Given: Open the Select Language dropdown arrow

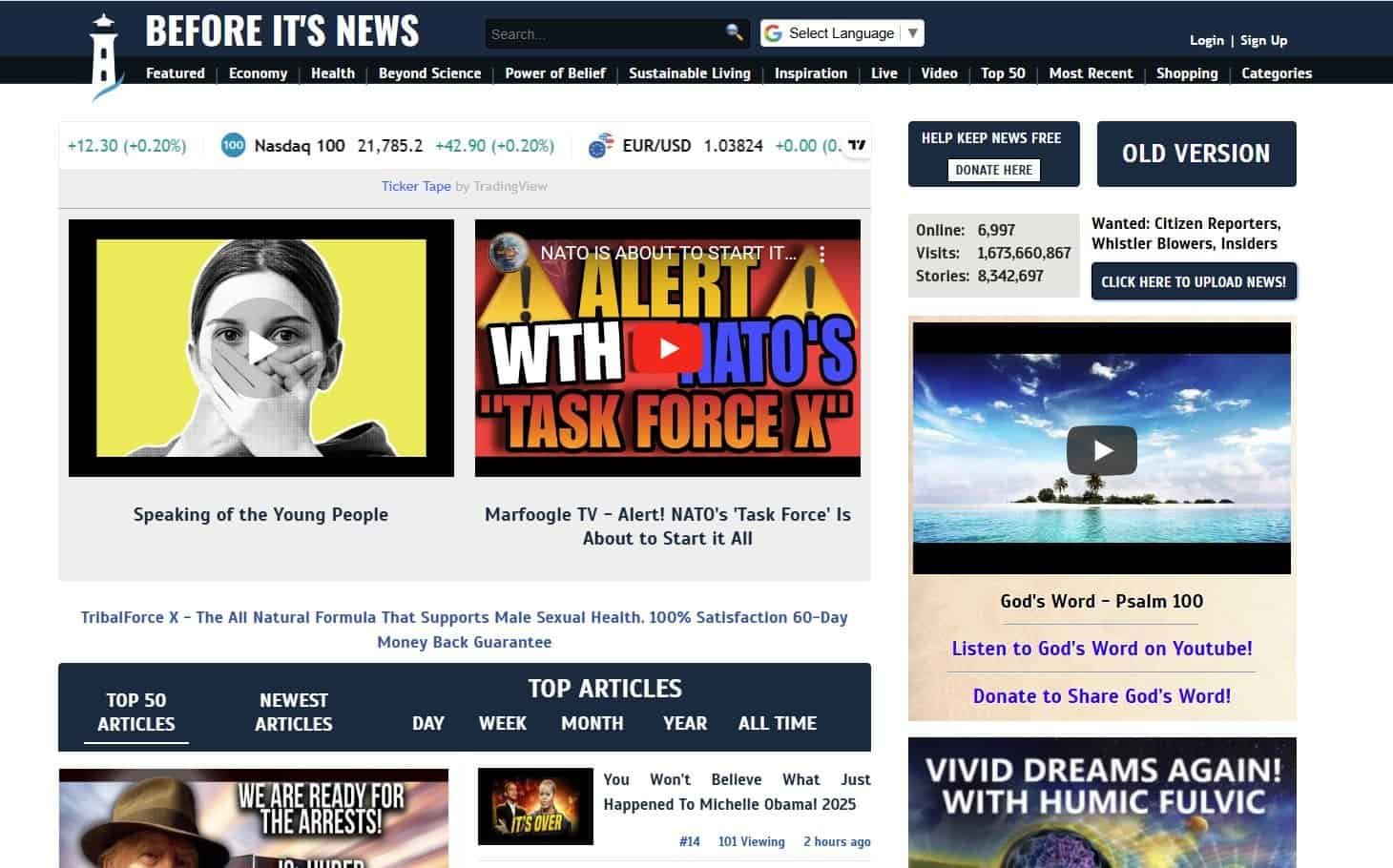Looking at the screenshot, I should (913, 33).
